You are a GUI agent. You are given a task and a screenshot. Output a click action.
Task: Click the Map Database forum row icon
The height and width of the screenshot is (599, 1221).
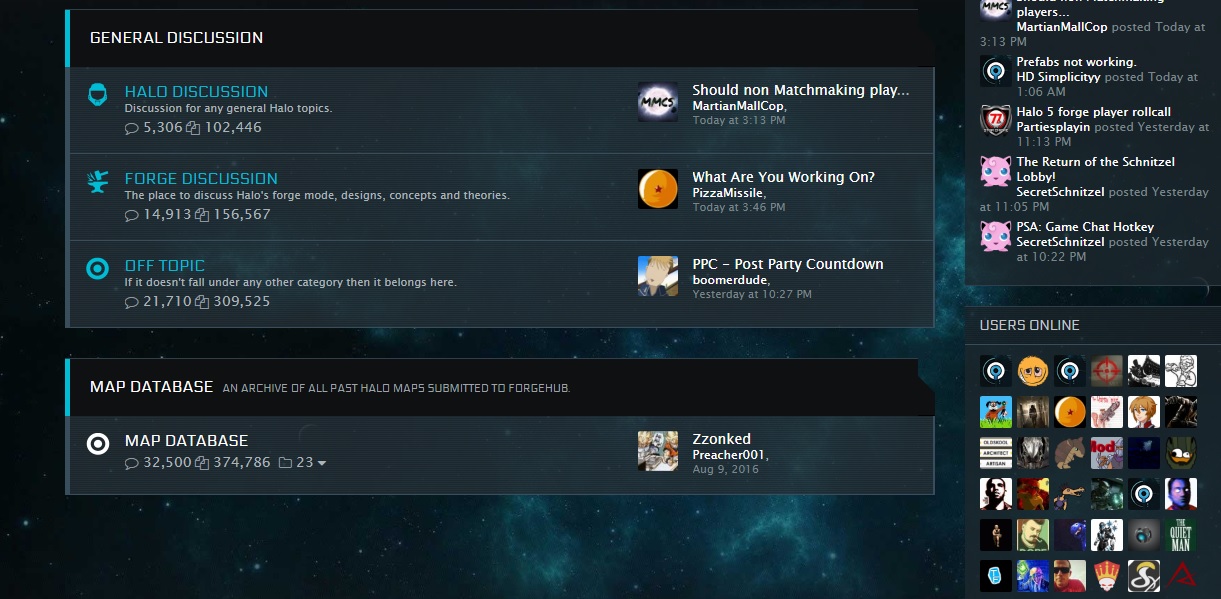tap(98, 444)
